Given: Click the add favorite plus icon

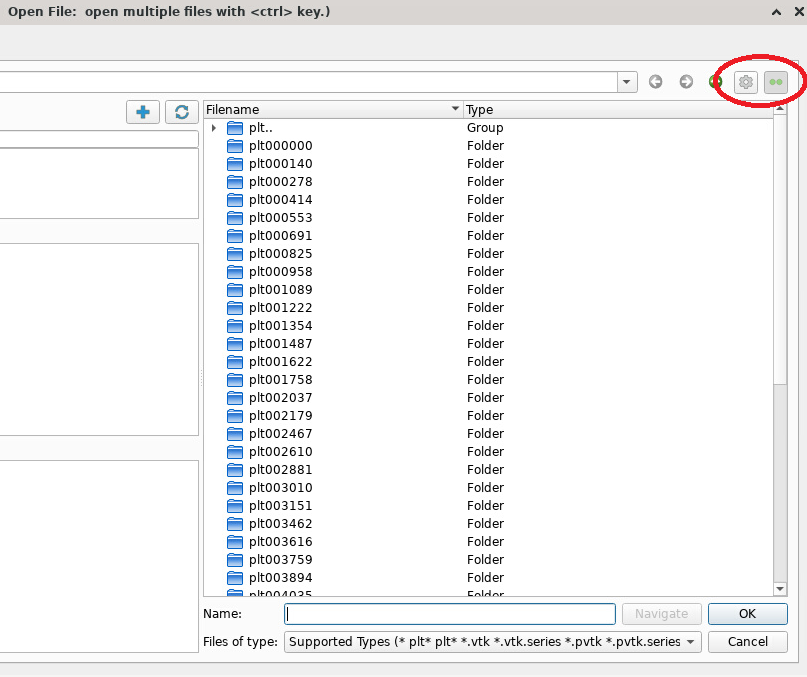Looking at the screenshot, I should (x=143, y=112).
